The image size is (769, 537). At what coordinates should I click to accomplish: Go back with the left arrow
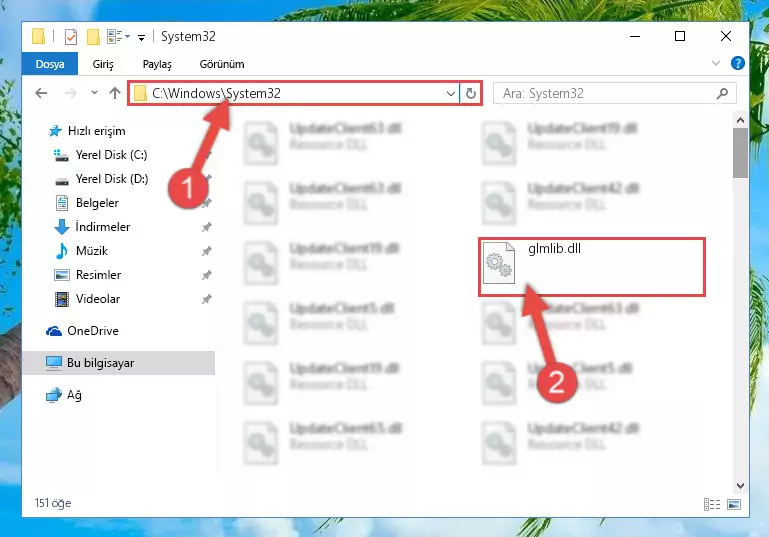pos(41,93)
